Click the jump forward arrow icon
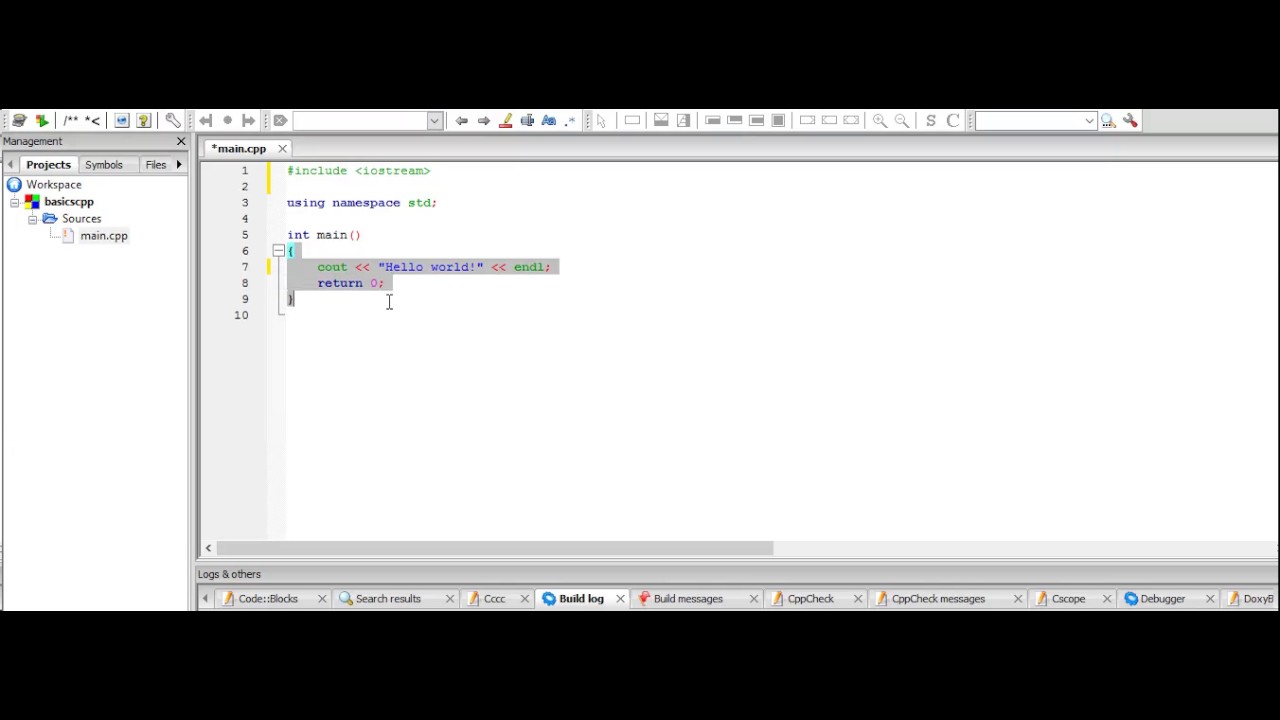 pos(248,120)
